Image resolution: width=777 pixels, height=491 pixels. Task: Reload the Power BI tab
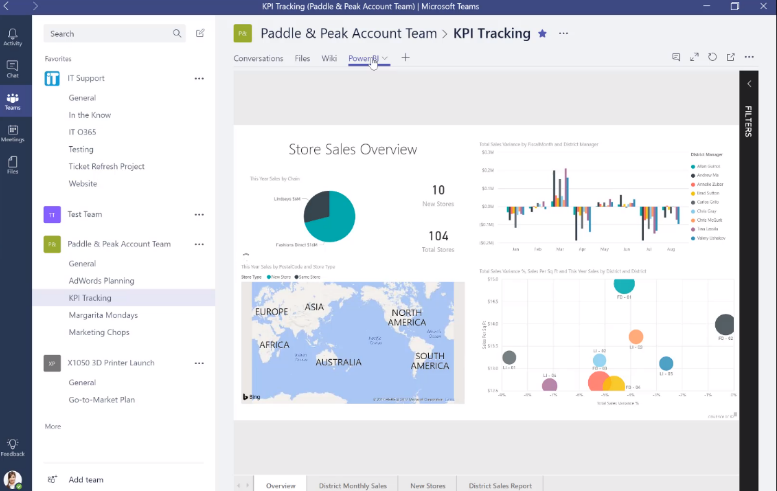tap(713, 58)
